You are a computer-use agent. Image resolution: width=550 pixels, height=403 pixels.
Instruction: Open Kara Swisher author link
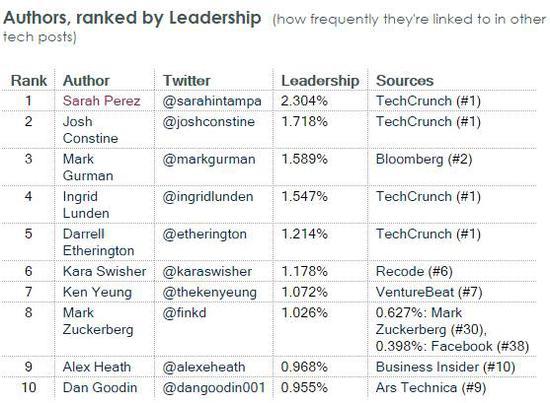click(104, 271)
